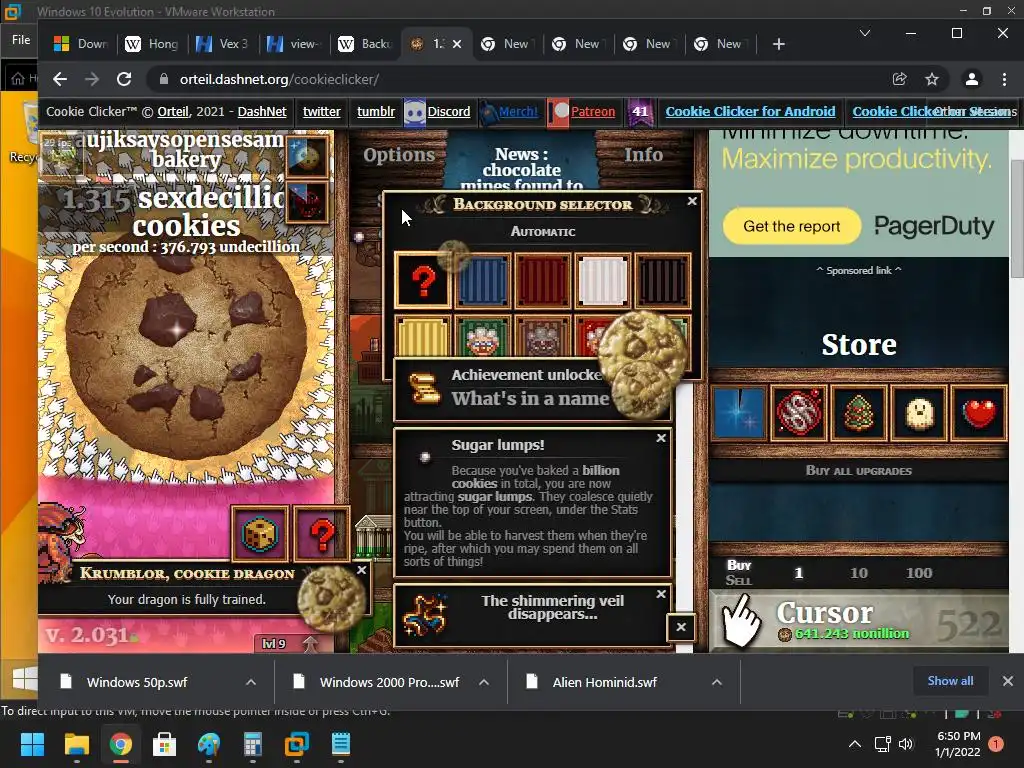Open a new browser tab with plus
This screenshot has height=768, width=1024.
pyautogui.click(x=778, y=44)
